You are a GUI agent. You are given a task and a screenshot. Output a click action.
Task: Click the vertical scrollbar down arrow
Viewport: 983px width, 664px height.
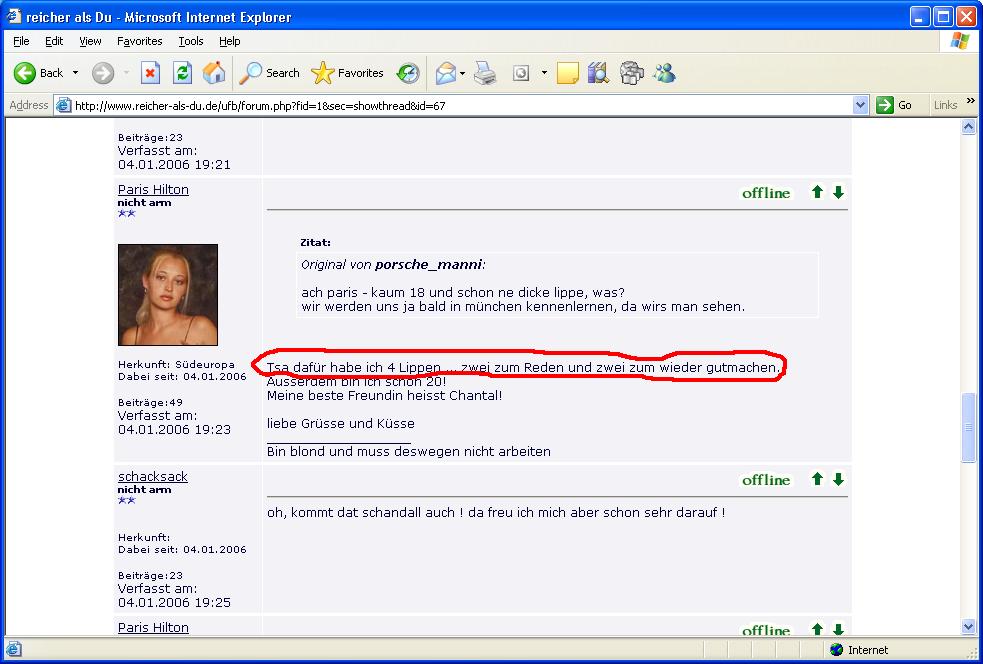[x=968, y=626]
